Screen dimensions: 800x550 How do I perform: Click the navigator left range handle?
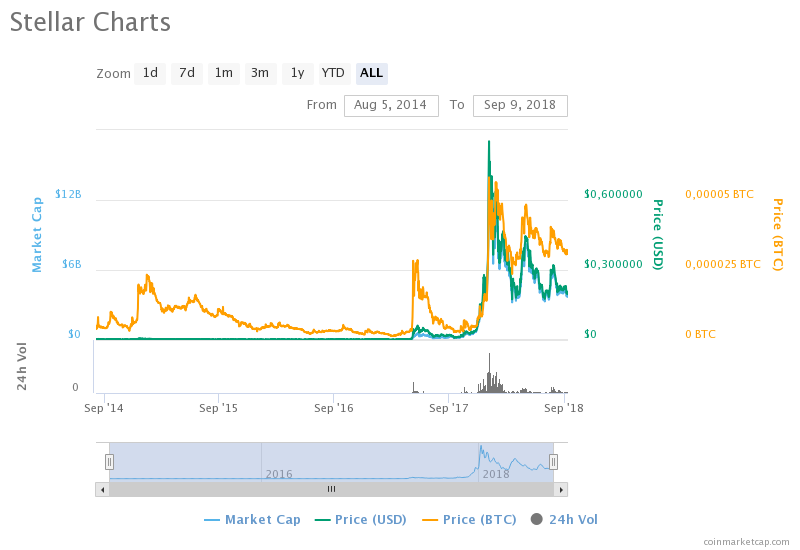[x=109, y=462]
